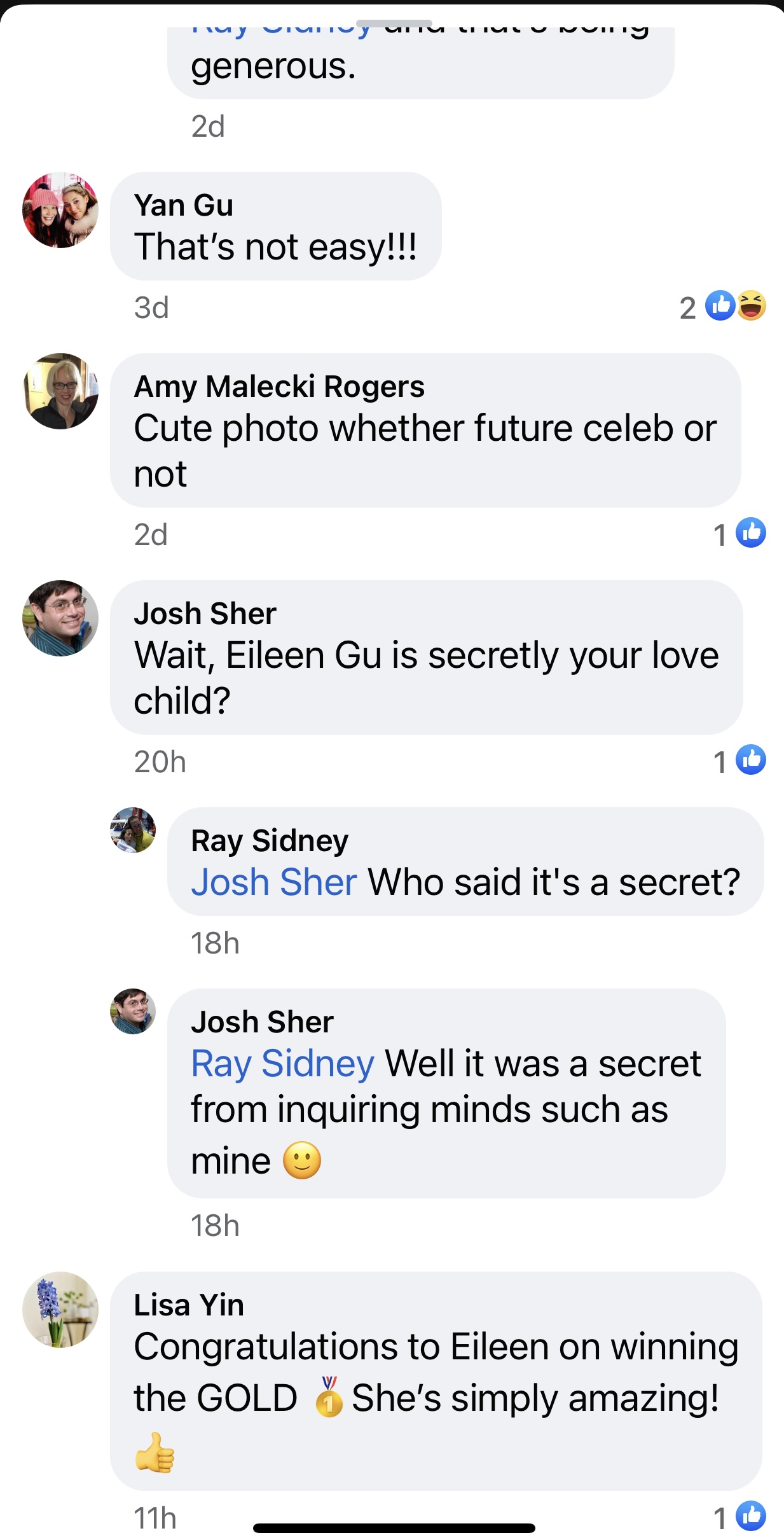Open Amy Malecki Rogers' profile picture
The width and height of the screenshot is (784, 1533).
click(x=60, y=391)
